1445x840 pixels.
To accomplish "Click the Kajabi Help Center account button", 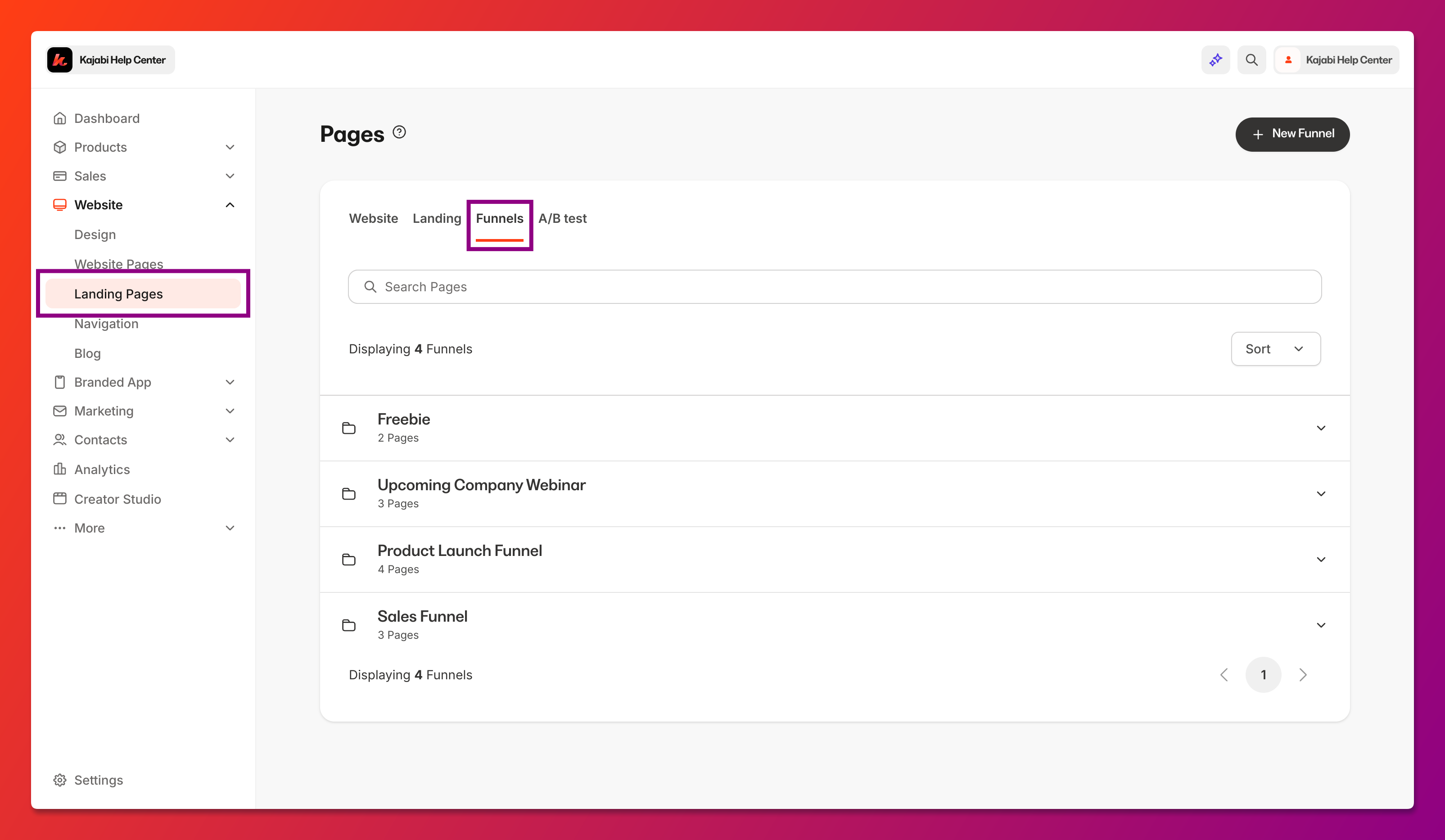I will [1336, 59].
